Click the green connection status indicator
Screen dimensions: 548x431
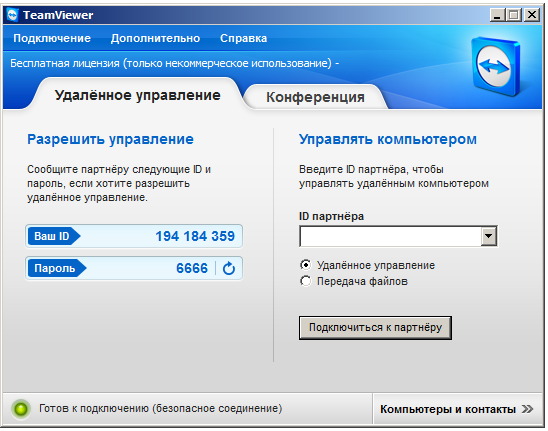tap(21, 409)
